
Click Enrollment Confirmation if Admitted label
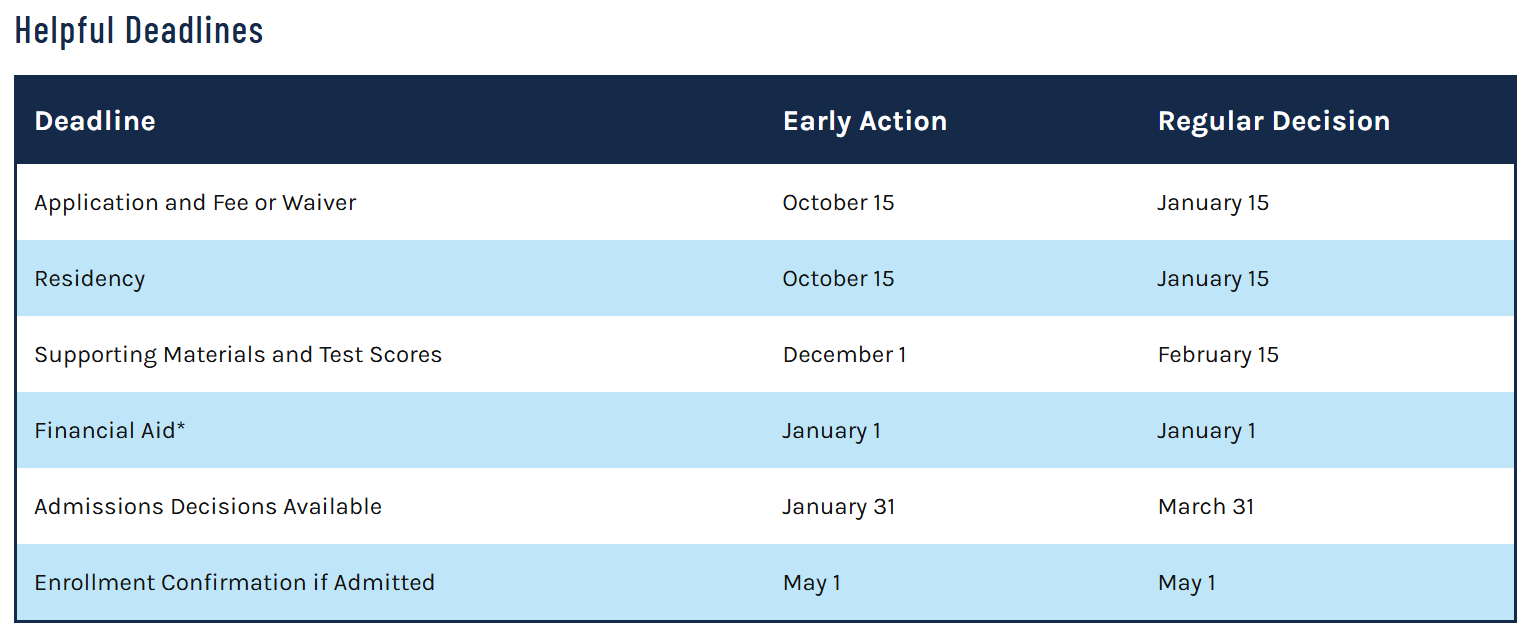tap(235, 583)
